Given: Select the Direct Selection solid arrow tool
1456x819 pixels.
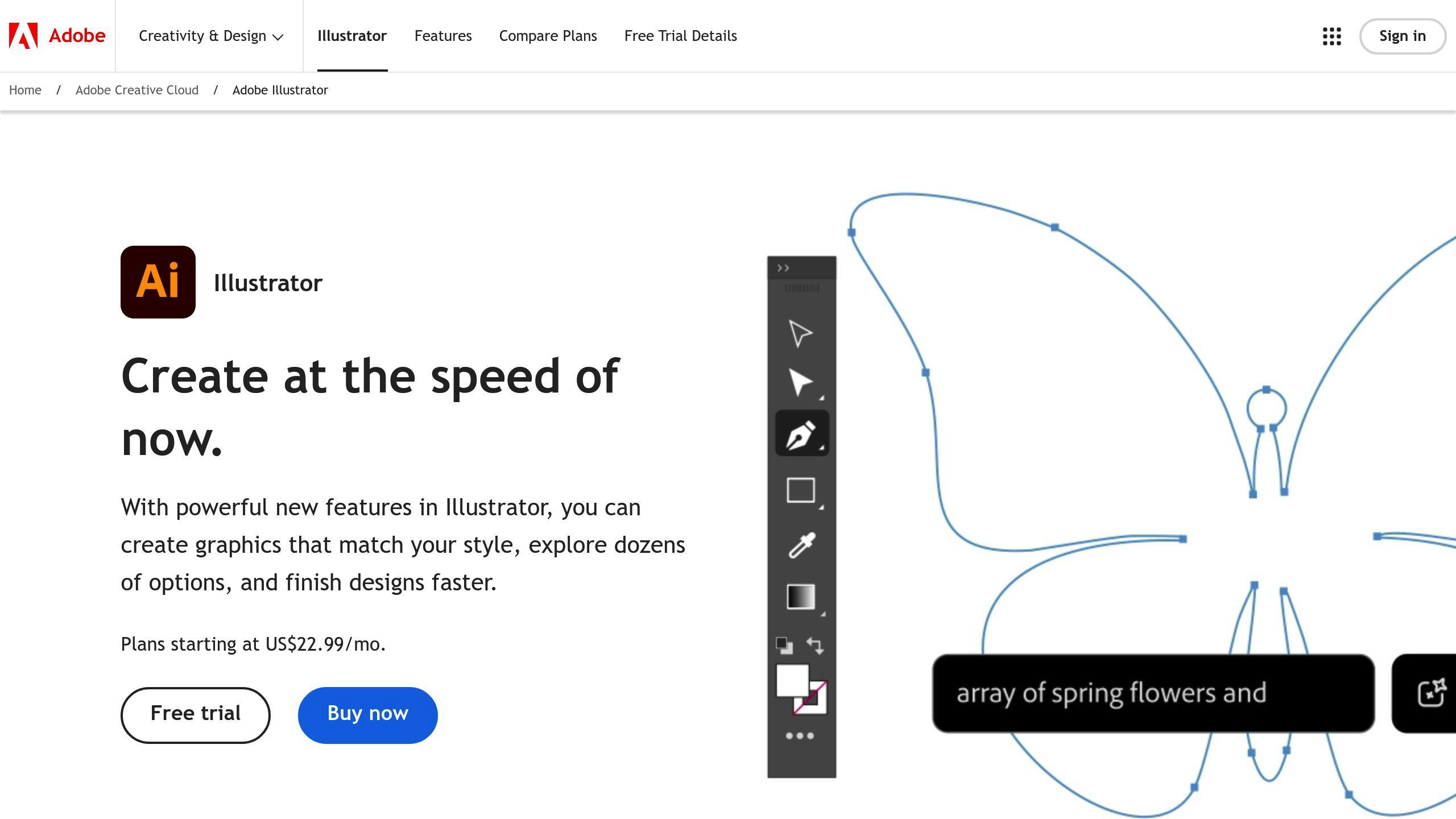Looking at the screenshot, I should pos(801,382).
